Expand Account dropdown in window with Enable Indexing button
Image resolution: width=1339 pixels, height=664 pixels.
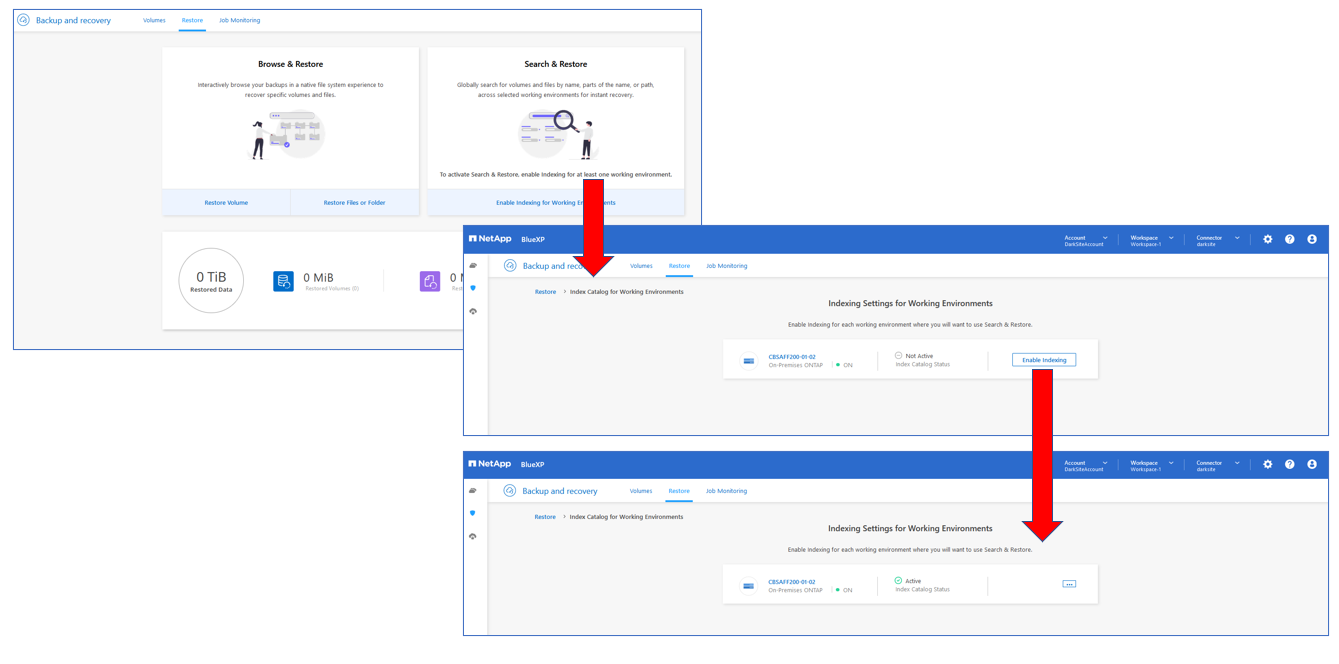pos(1085,241)
